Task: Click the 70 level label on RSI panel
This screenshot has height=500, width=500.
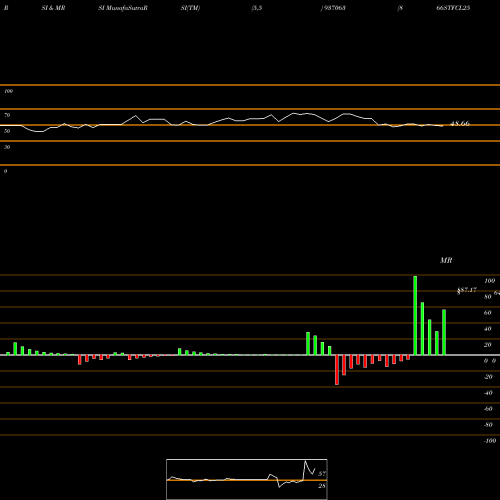Action: click(x=7, y=115)
